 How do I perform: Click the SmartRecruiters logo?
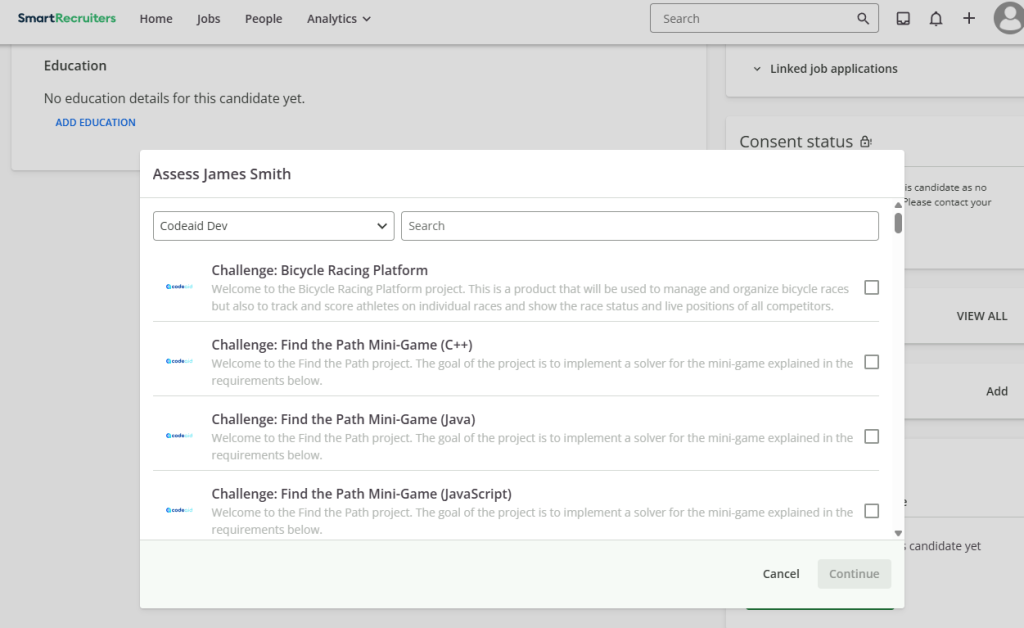point(67,18)
